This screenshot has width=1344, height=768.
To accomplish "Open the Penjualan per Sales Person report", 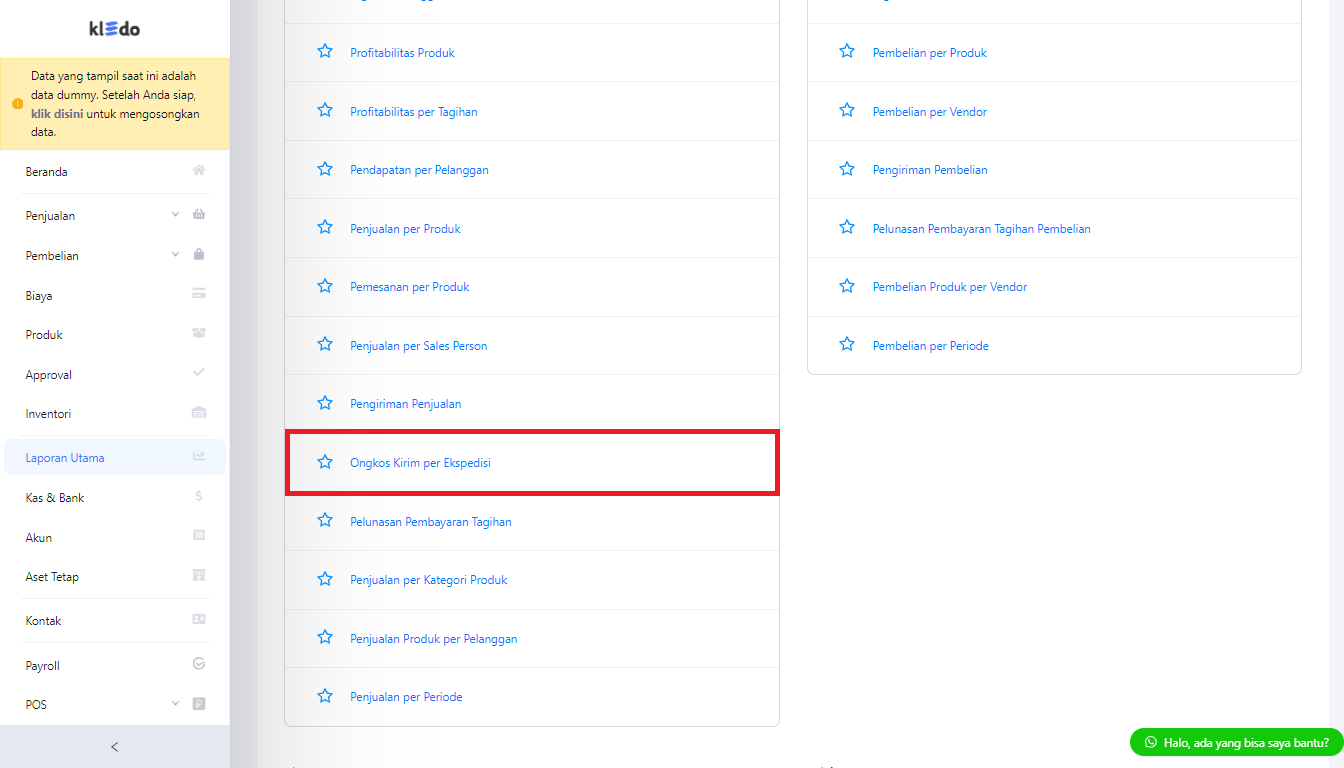I will coord(419,346).
